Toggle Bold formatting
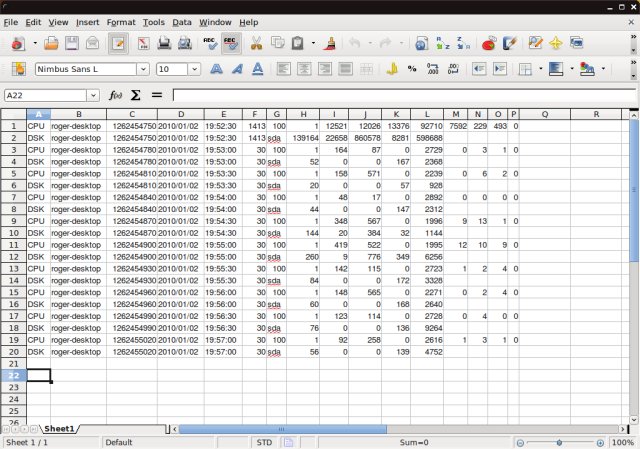640x449 pixels. 216,69
